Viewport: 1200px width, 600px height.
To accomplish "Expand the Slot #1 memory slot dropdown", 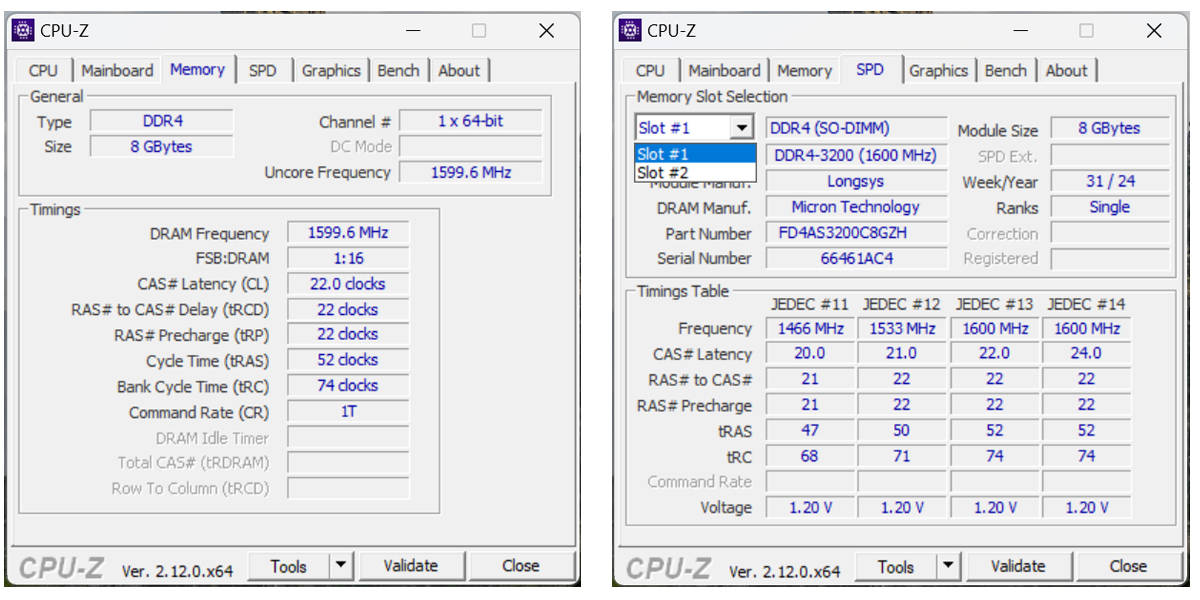I will tap(741, 128).
